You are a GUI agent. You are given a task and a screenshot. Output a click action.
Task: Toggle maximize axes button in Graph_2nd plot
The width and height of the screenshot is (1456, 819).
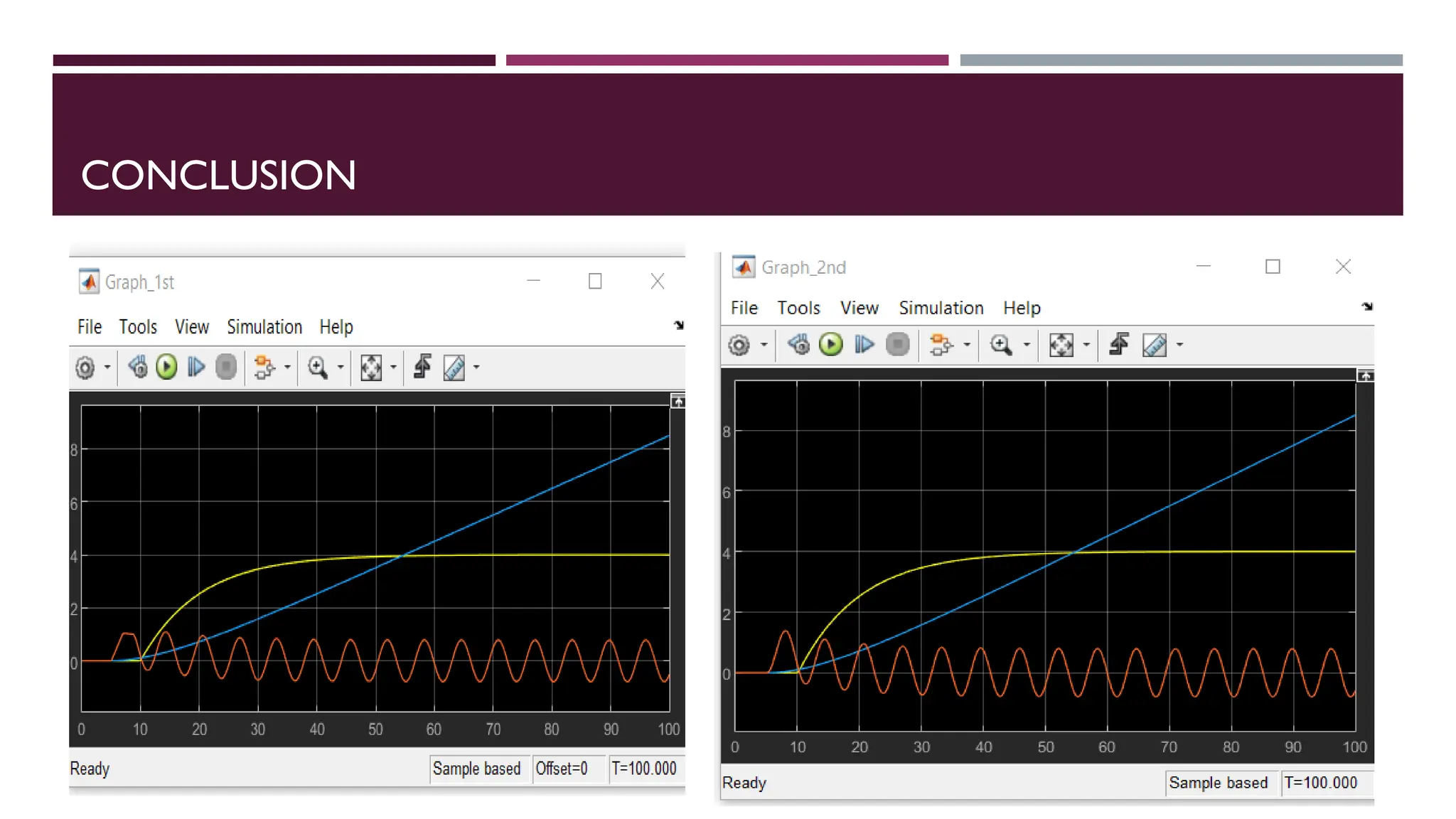pos(1365,376)
